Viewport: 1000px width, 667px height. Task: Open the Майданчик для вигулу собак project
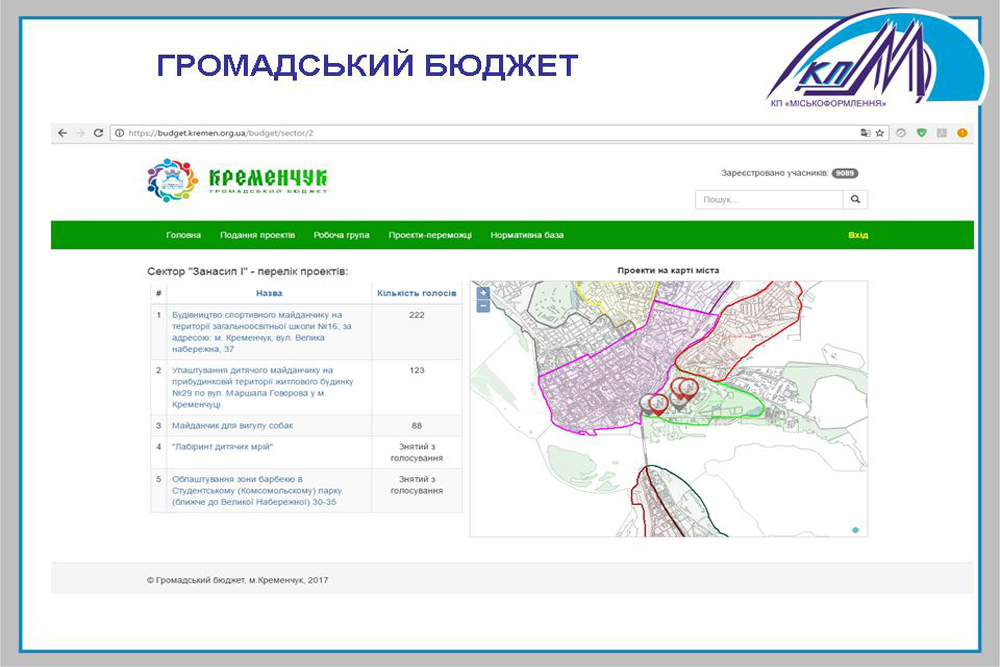pos(232,426)
